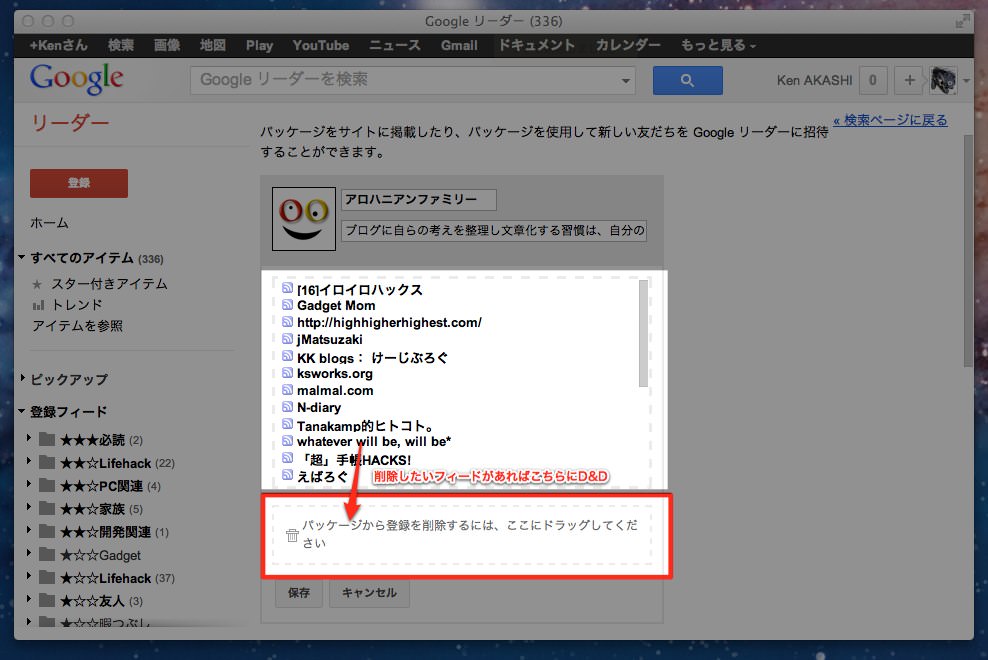The image size is (988, 660).
Task: Click the ★★★必読 folder icon
Action: [x=47, y=439]
